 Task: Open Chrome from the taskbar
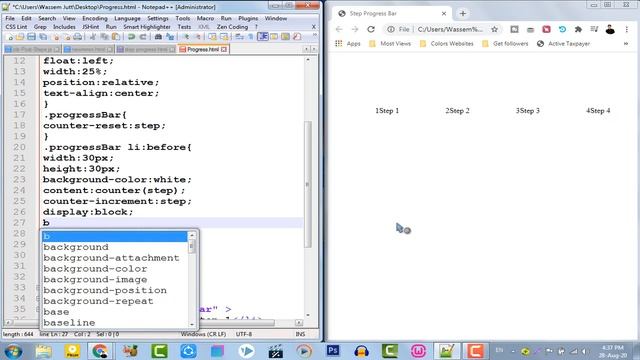pos(100,351)
